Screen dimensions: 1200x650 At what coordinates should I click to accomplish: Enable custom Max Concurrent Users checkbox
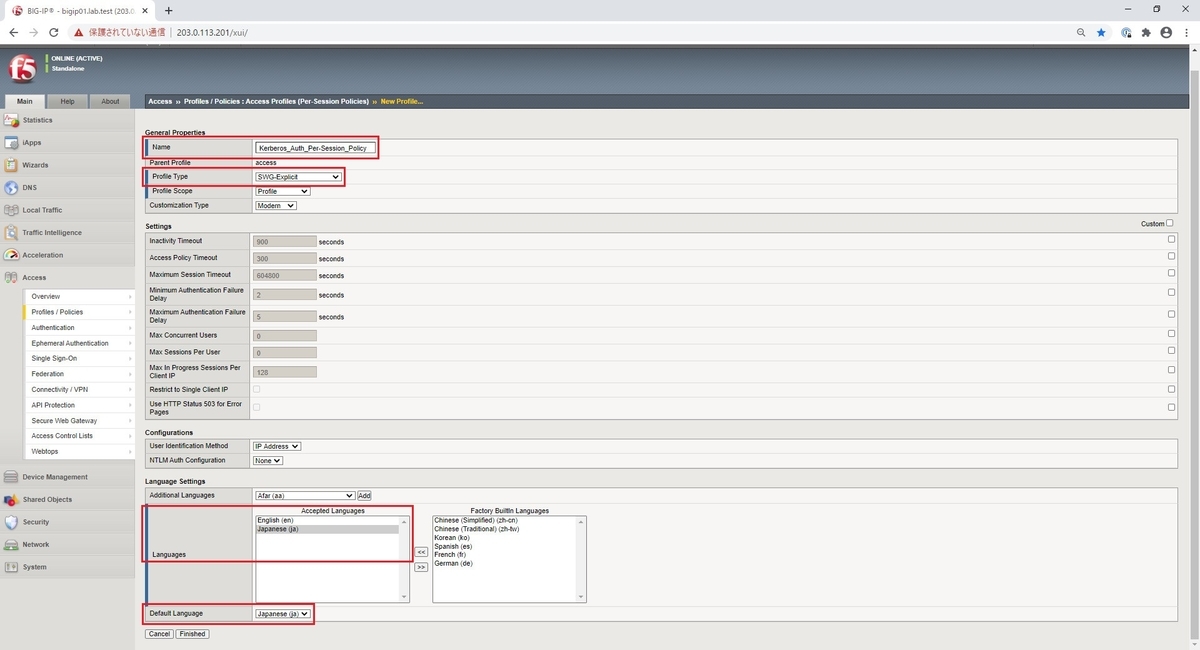[x=1171, y=335]
